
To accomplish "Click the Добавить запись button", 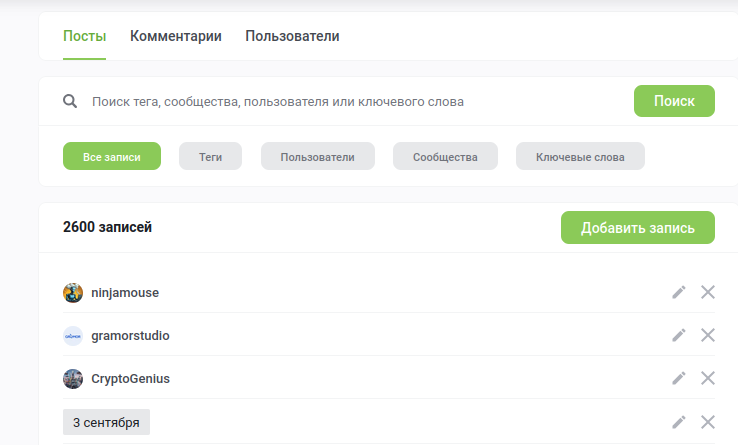I will tap(637, 227).
